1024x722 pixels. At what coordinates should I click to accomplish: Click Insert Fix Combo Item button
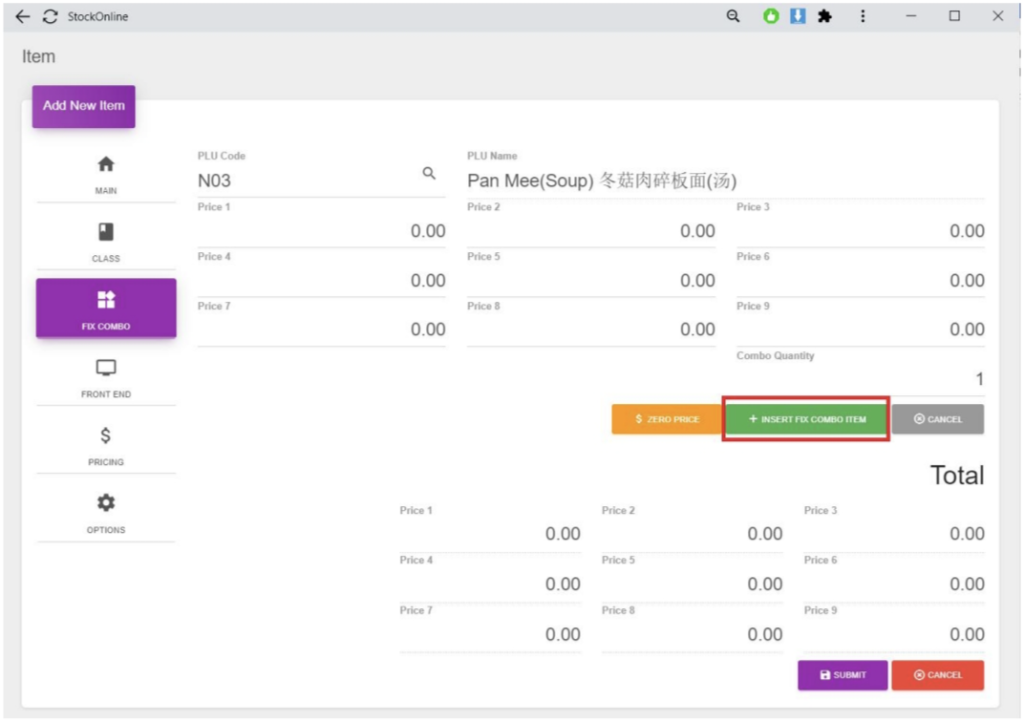coord(806,419)
